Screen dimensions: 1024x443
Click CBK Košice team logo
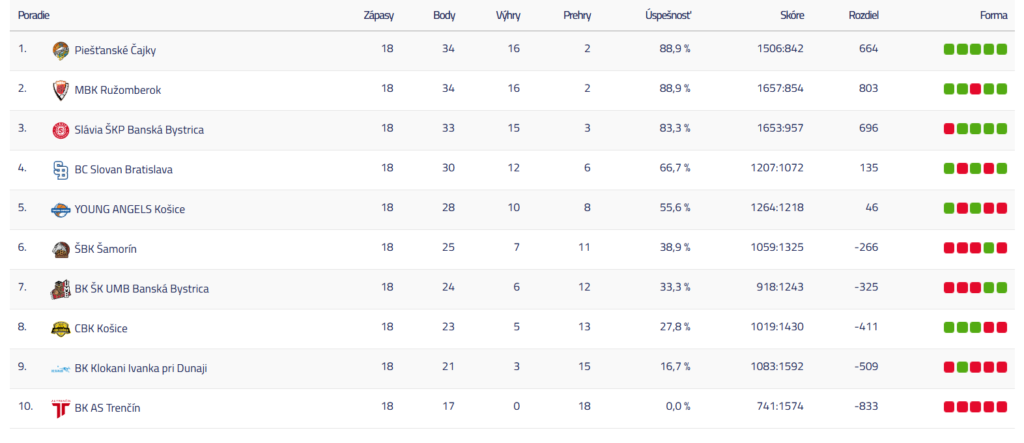(x=61, y=328)
